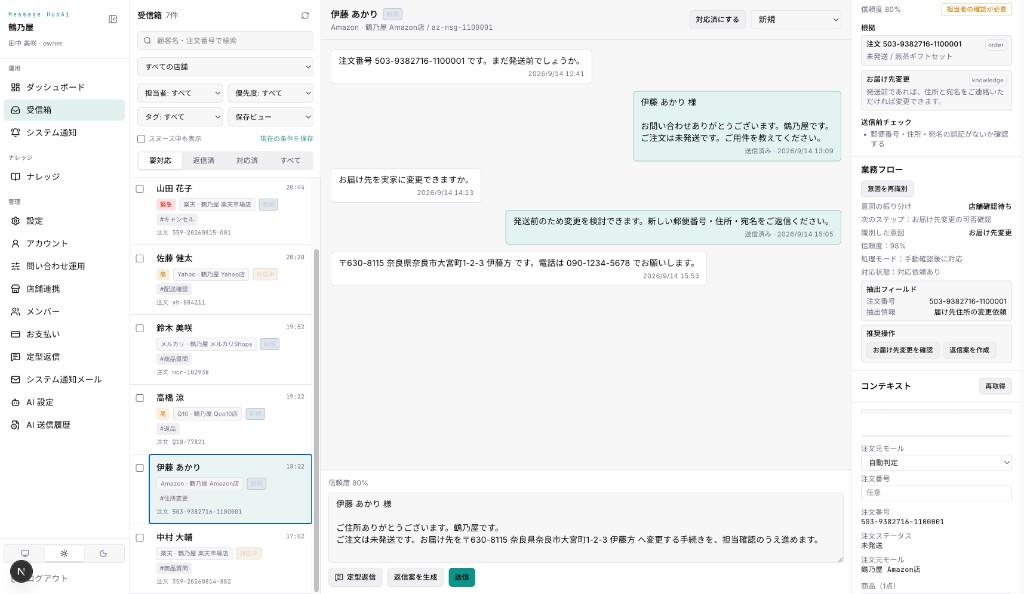This screenshot has height=594, width=1024.
Task: Collapse the sidebar with the panel icon
Action: point(113,19)
